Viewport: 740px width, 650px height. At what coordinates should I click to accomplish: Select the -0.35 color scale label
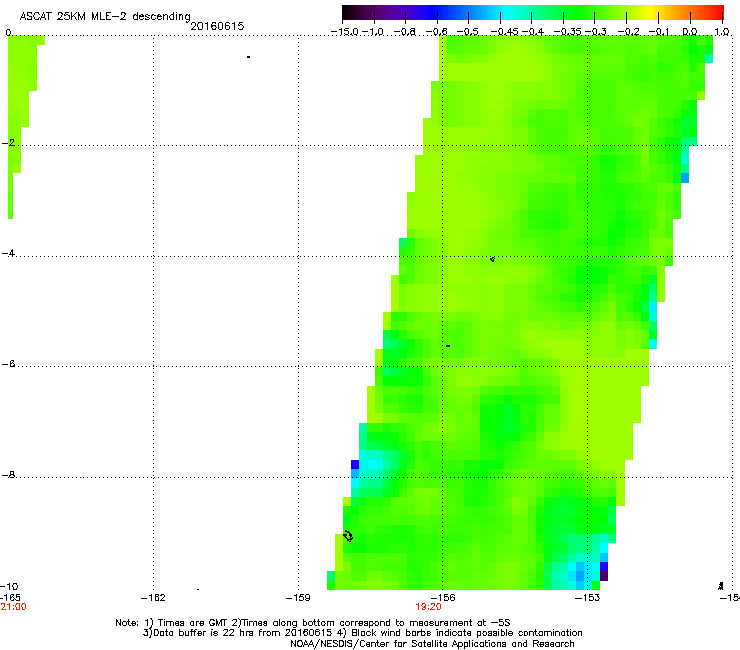click(568, 32)
